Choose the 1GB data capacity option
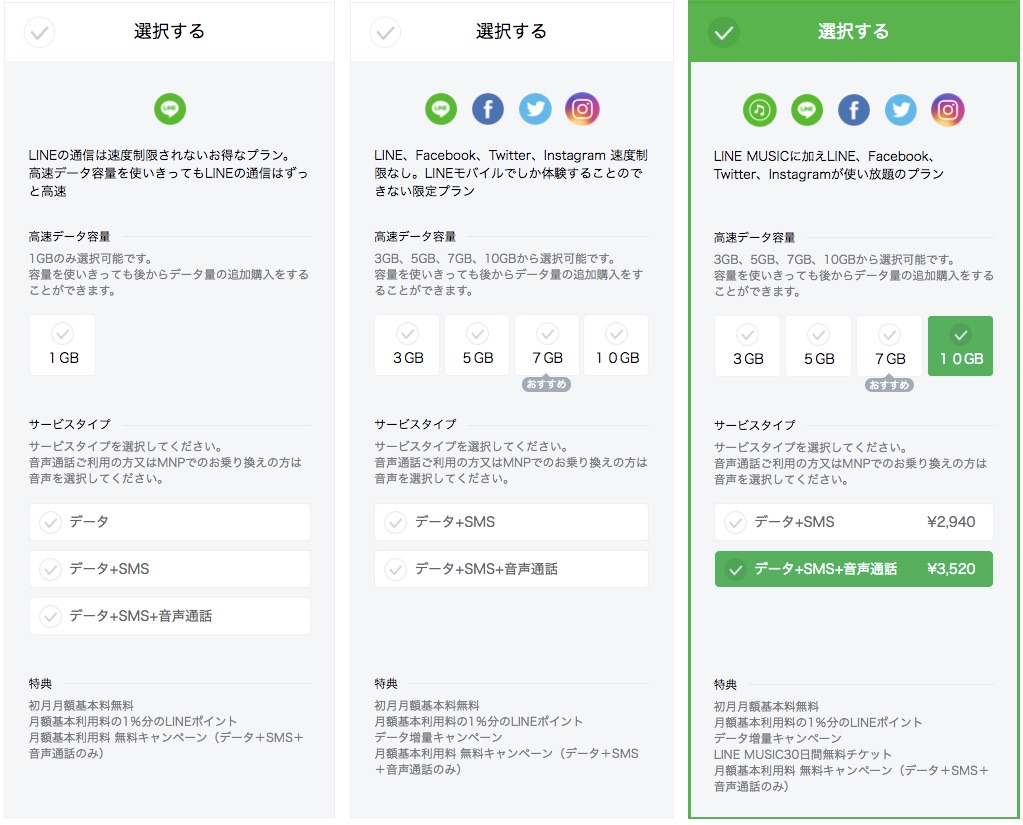 [x=63, y=345]
